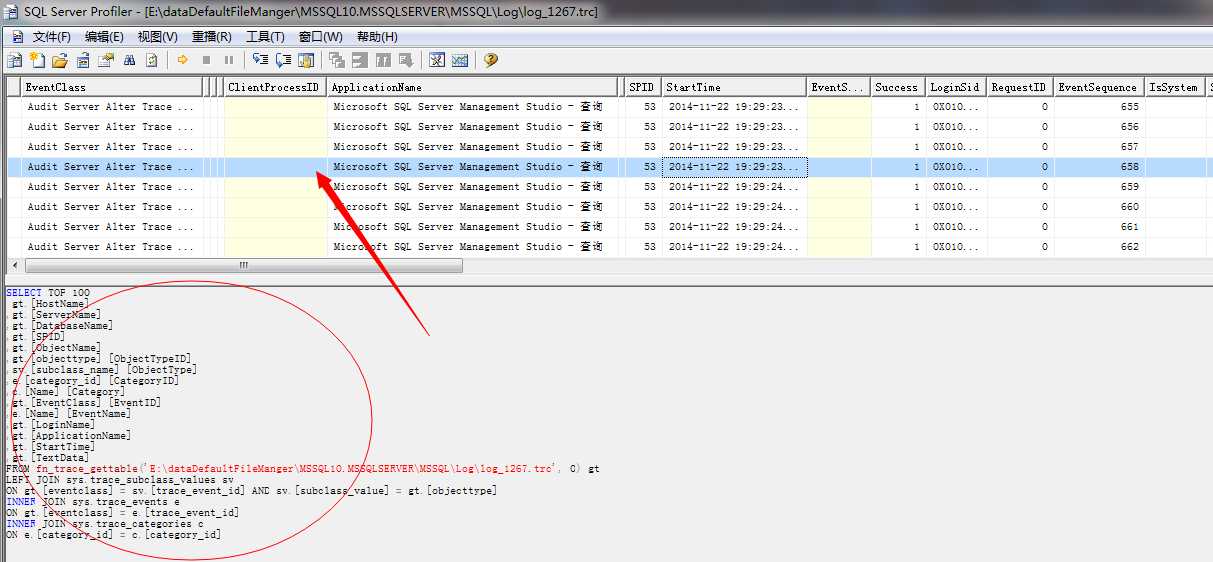Image resolution: width=1213 pixels, height=562 pixels.
Task: Click the ClientProcessID column header
Action: pos(275,87)
